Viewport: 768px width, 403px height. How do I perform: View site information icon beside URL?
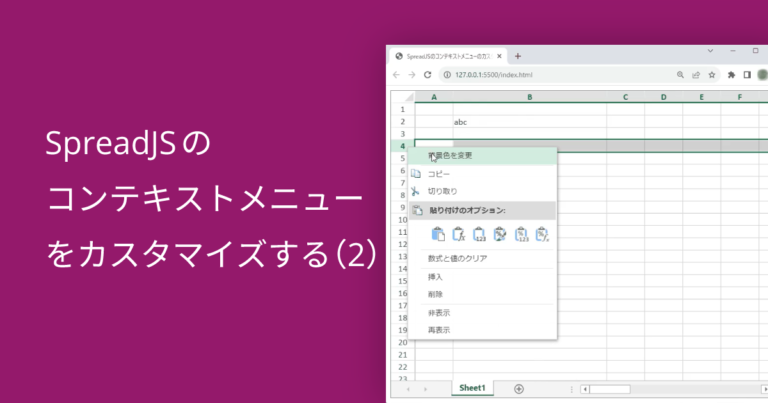tap(447, 75)
